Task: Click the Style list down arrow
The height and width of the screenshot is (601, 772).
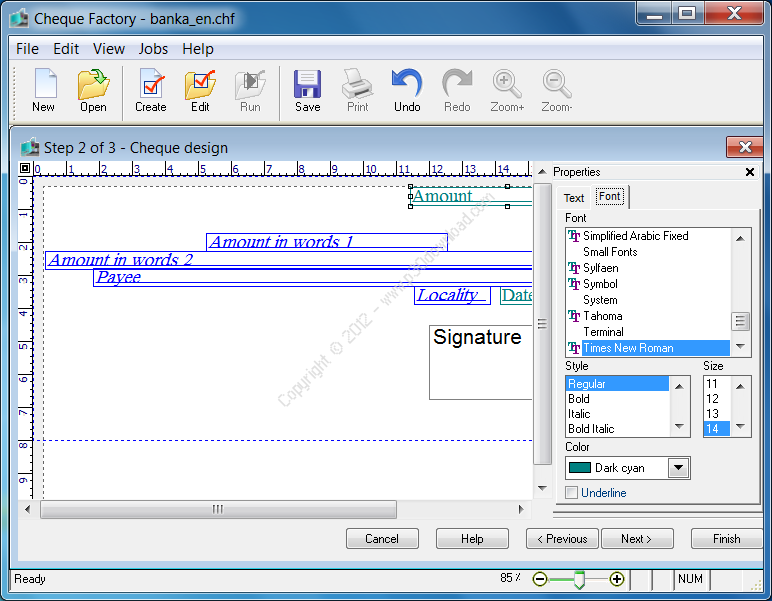Action: coord(679,426)
